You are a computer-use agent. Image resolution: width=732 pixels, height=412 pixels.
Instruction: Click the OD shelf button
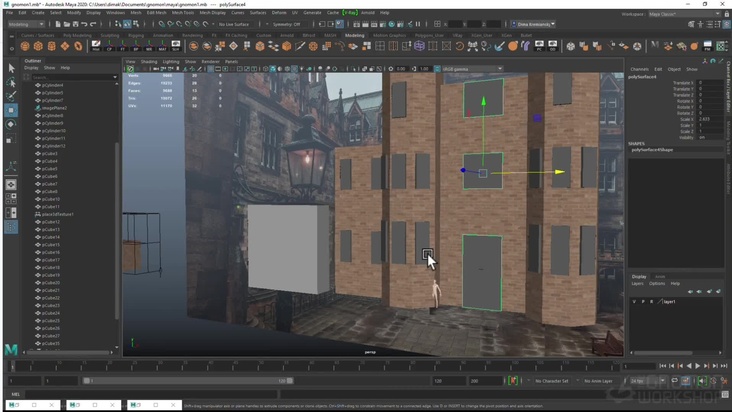click(552, 46)
